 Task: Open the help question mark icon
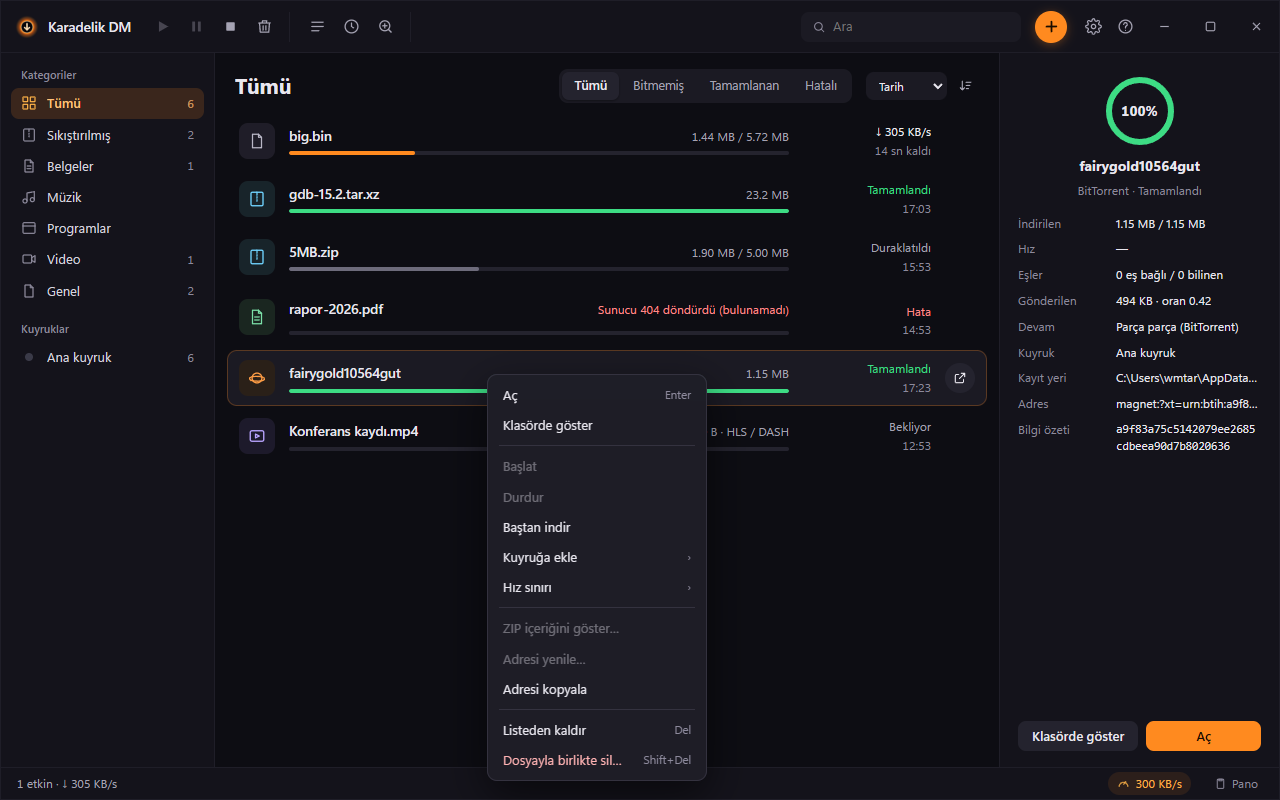[x=1126, y=27]
